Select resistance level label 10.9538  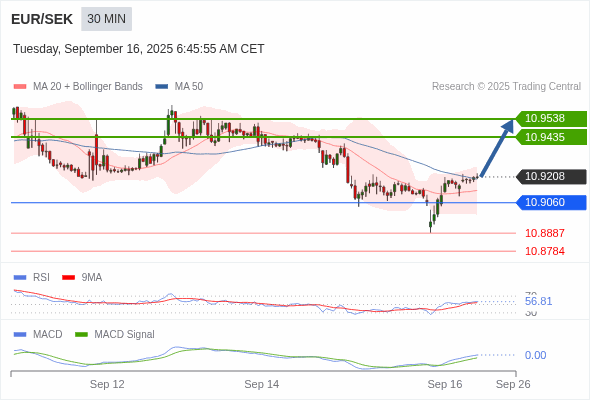tap(551, 119)
